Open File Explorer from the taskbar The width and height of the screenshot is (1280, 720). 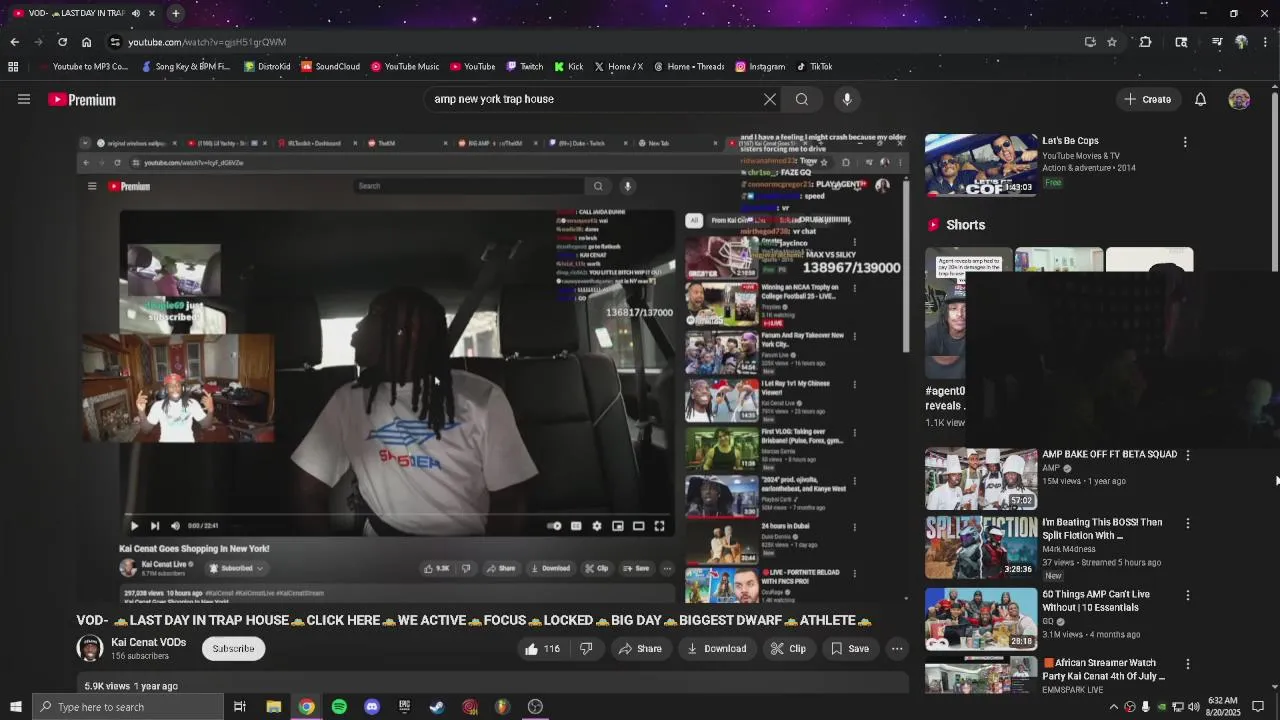[273, 707]
